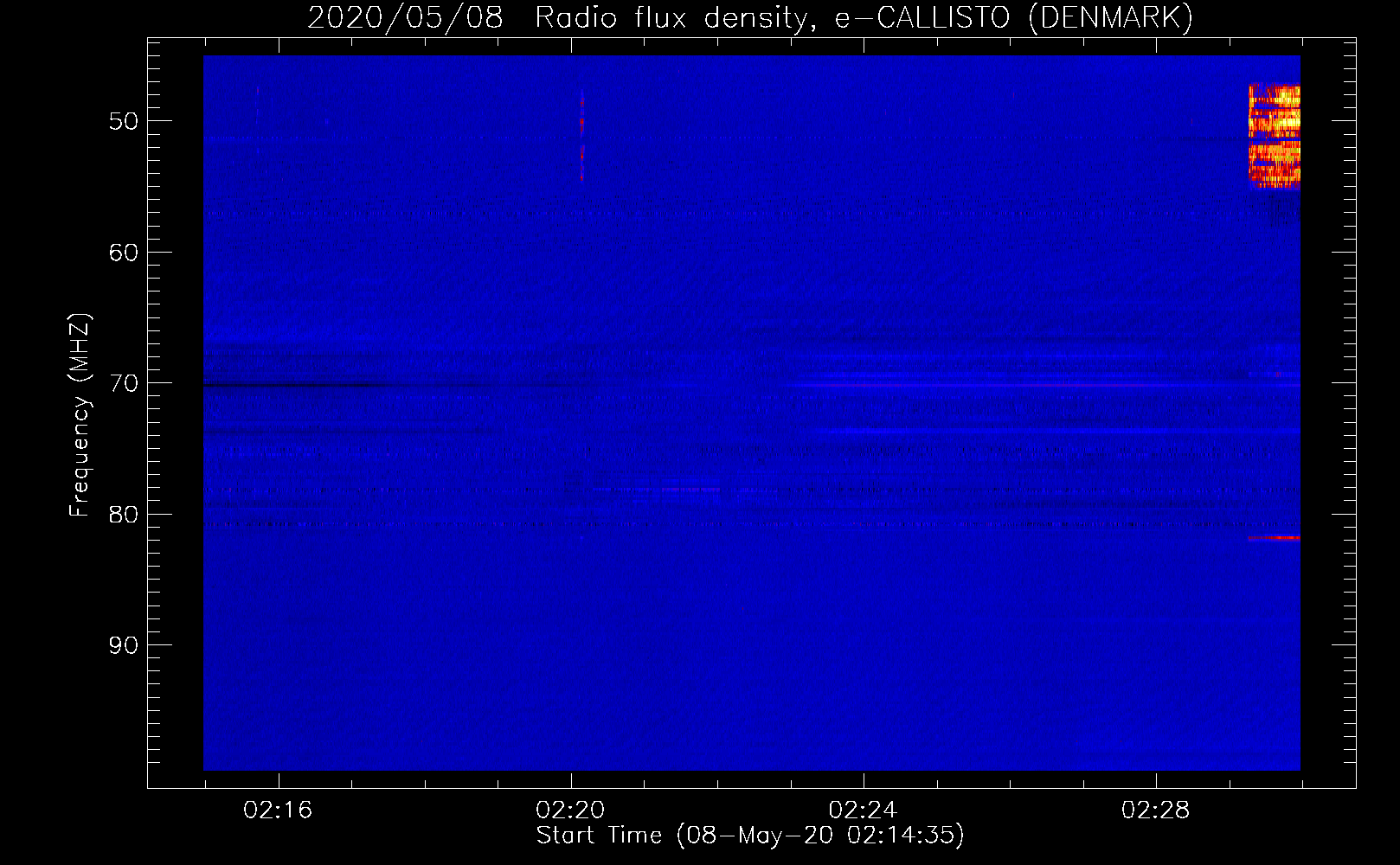Click the 60 frequency tick label
Image resolution: width=1400 pixels, height=865 pixels.
[x=124, y=253]
